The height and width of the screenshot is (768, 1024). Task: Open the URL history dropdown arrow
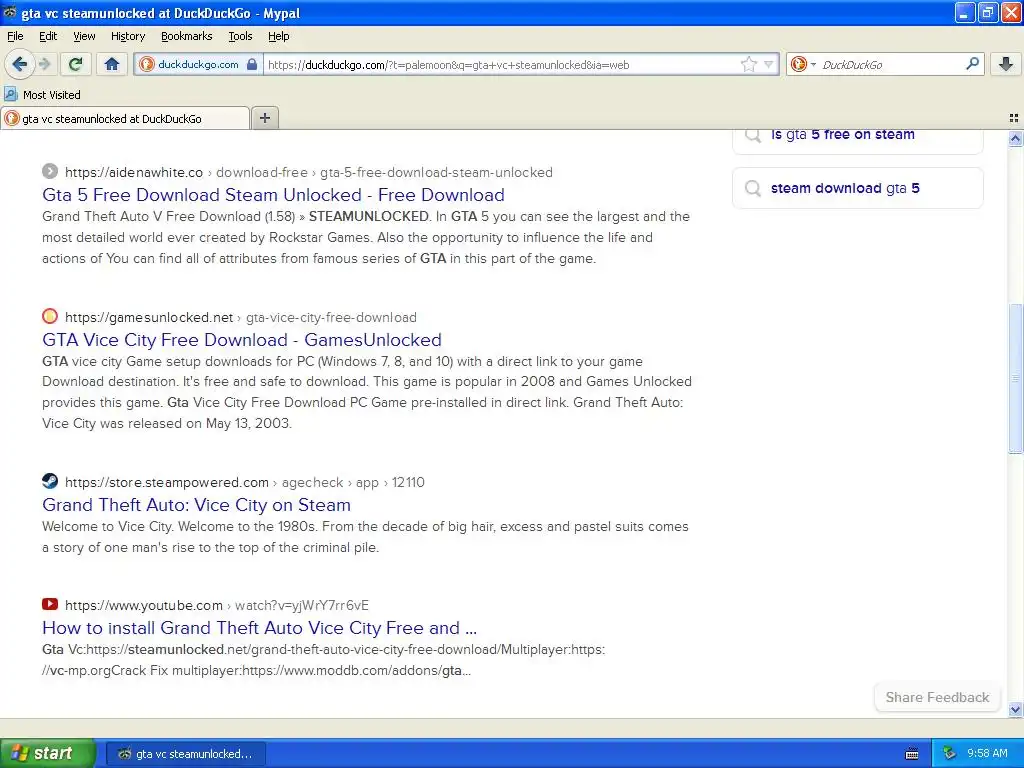pos(769,64)
